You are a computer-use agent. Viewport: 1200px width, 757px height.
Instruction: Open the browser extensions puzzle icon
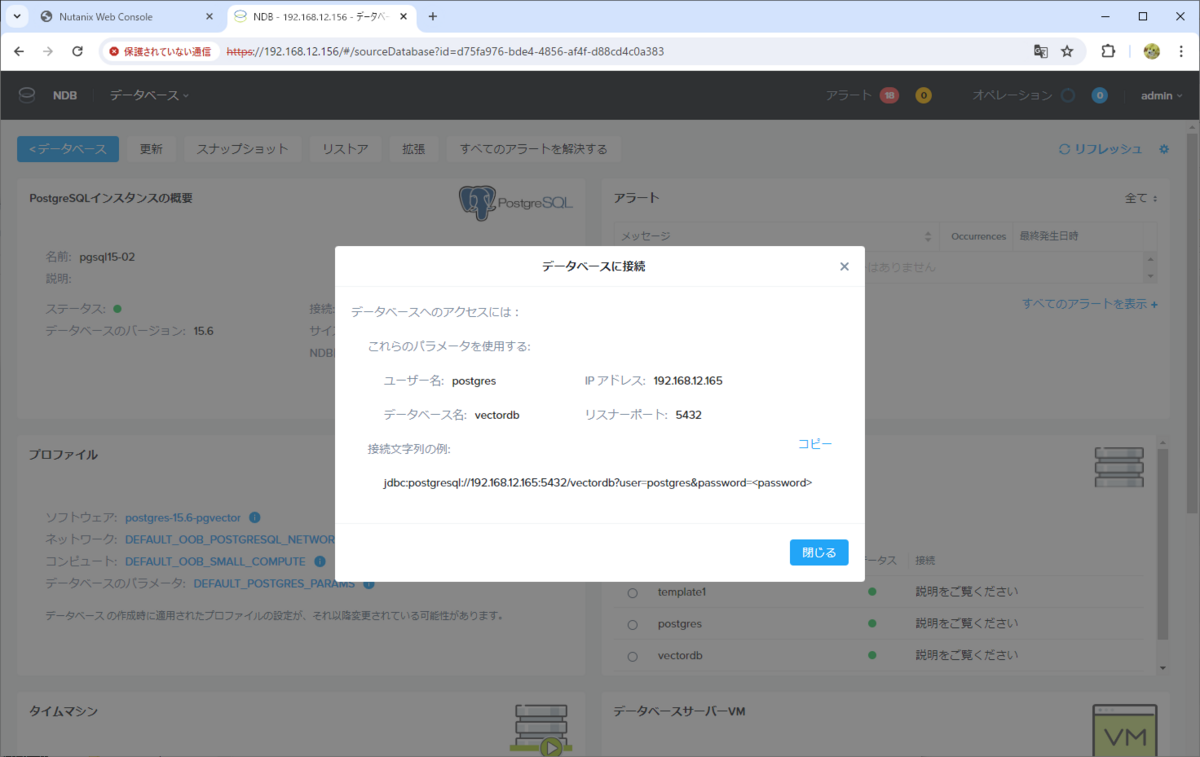pos(1108,51)
